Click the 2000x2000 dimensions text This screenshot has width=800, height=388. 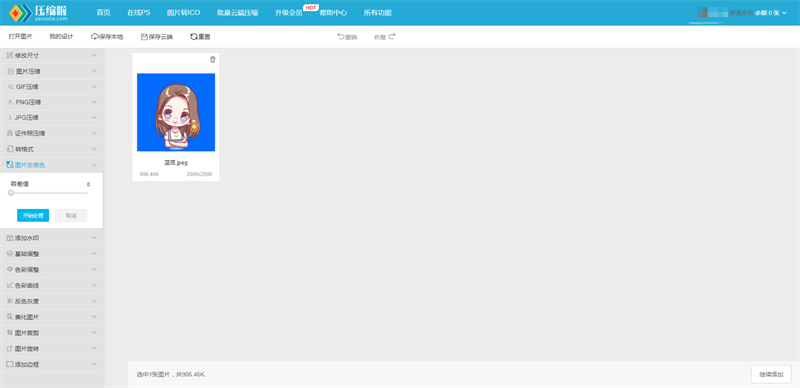(x=199, y=174)
